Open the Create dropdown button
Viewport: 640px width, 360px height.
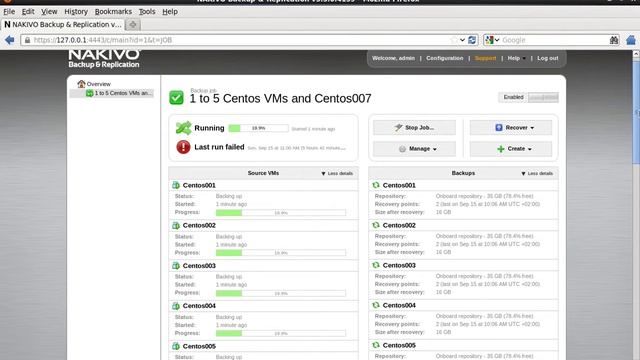(511, 149)
